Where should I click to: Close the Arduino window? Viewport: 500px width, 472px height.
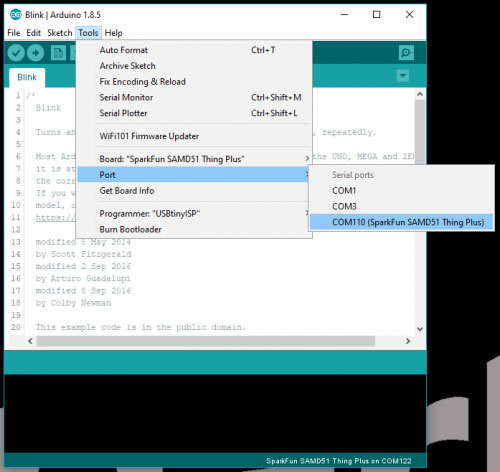point(409,15)
